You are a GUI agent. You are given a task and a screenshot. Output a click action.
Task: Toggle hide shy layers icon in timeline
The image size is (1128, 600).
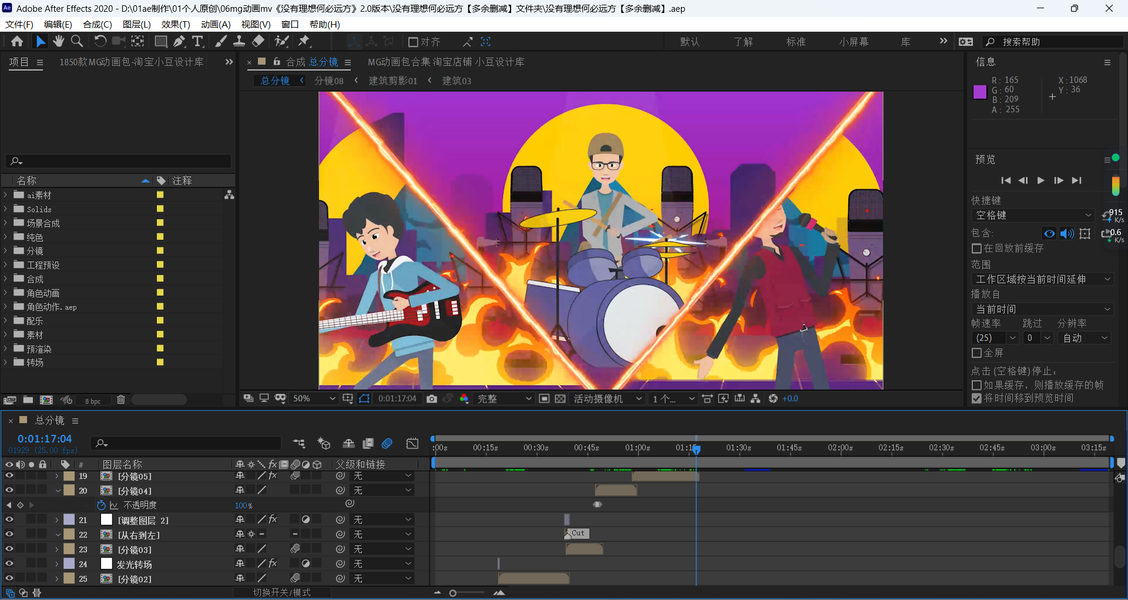[x=349, y=444]
